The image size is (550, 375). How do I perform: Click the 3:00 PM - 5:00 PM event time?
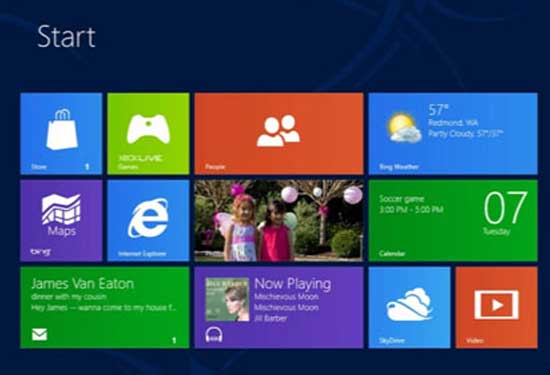pyautogui.click(x=411, y=210)
